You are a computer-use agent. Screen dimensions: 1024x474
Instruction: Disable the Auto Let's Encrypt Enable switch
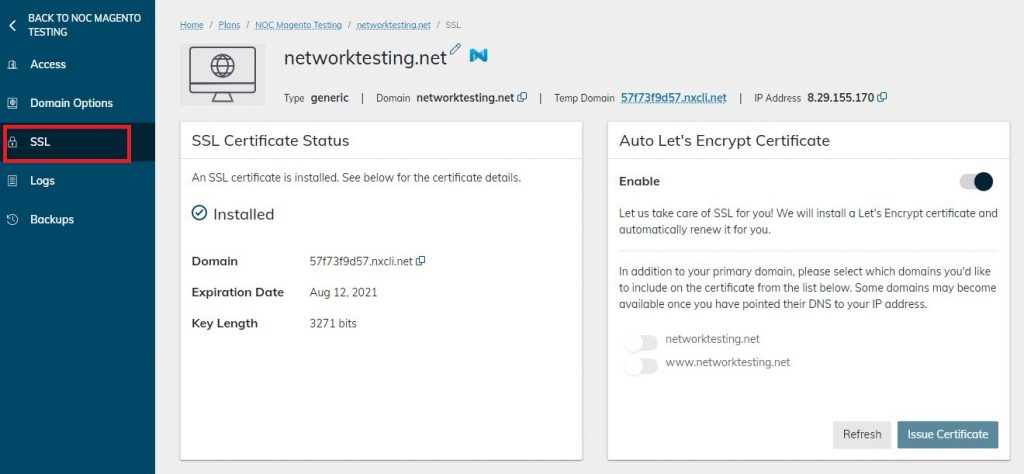click(x=976, y=182)
